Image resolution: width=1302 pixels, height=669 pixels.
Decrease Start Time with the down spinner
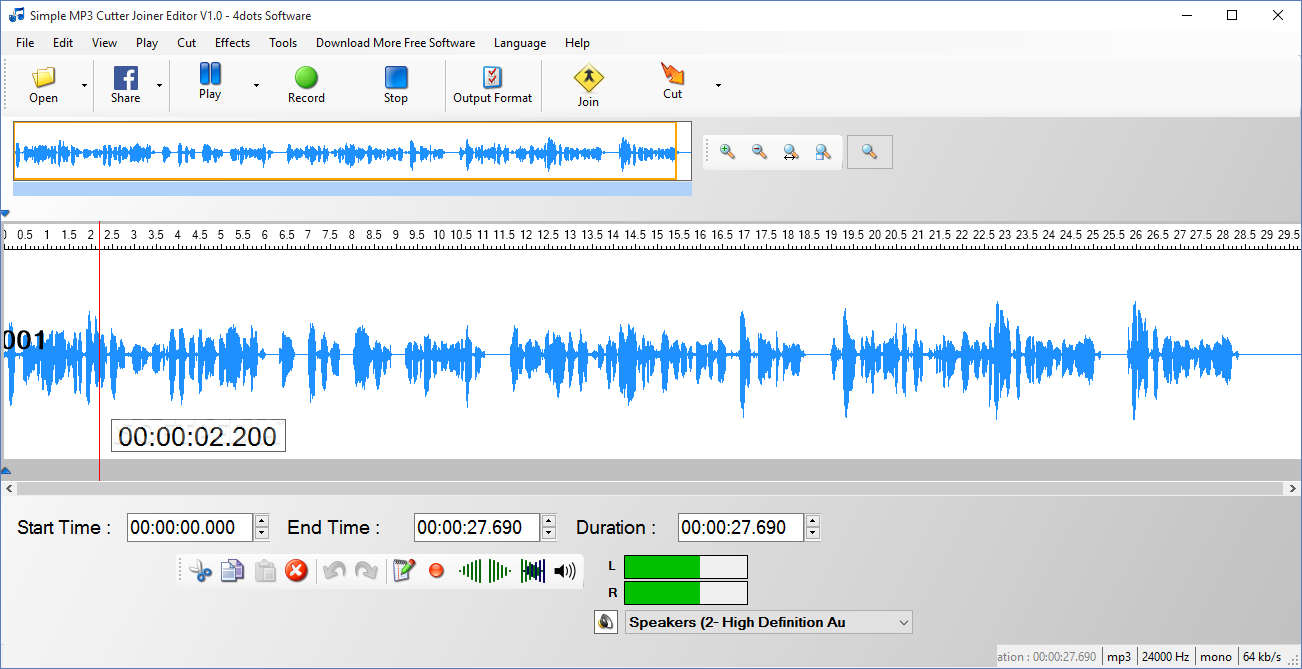(262, 534)
